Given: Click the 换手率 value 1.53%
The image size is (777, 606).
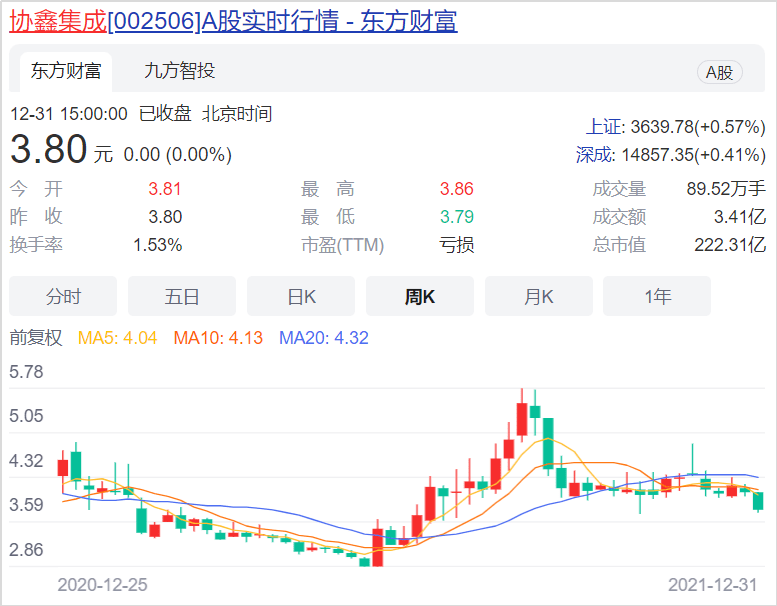Looking at the screenshot, I should [158, 245].
